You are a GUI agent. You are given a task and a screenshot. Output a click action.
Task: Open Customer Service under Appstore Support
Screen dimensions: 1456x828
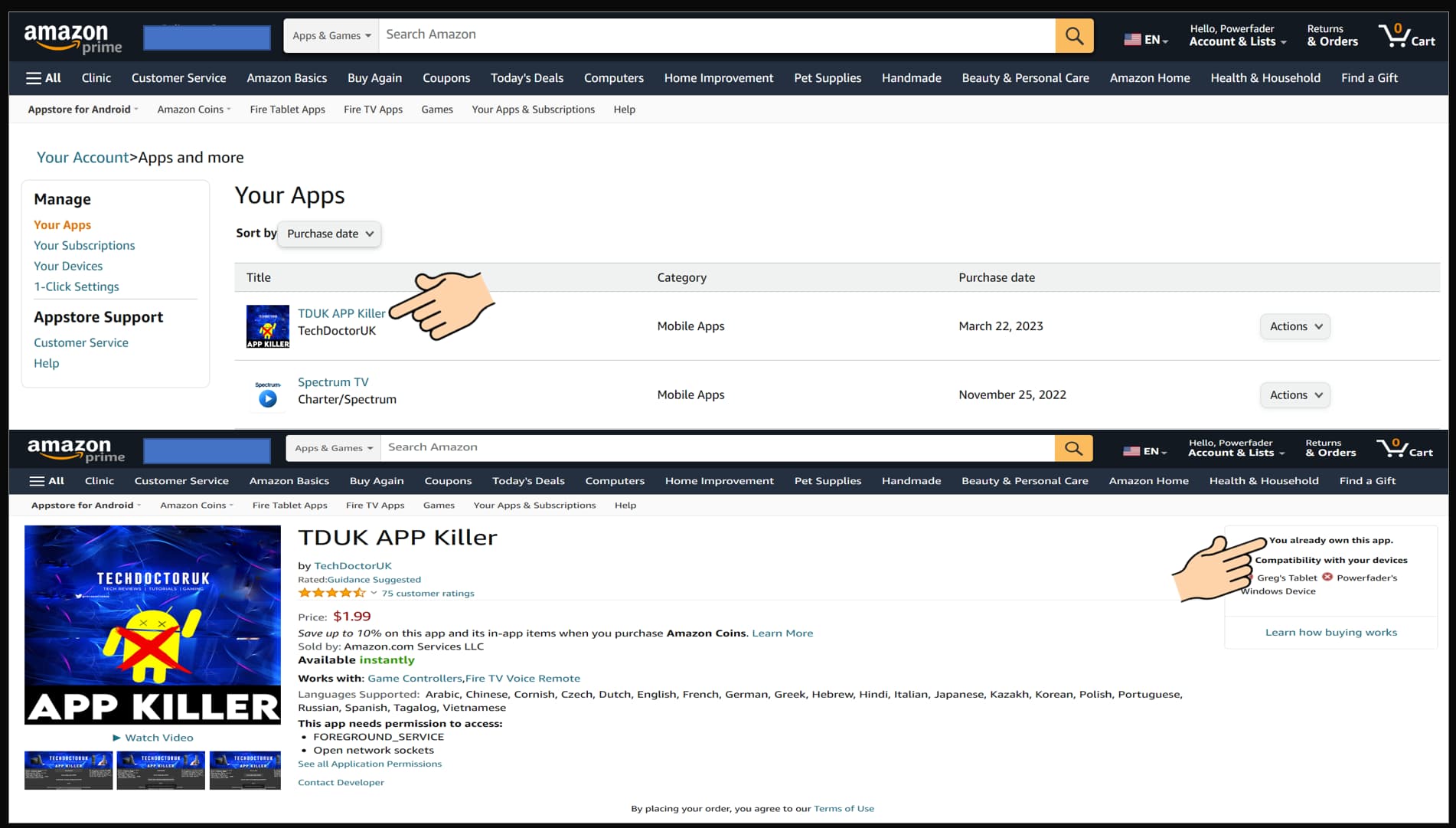(81, 343)
